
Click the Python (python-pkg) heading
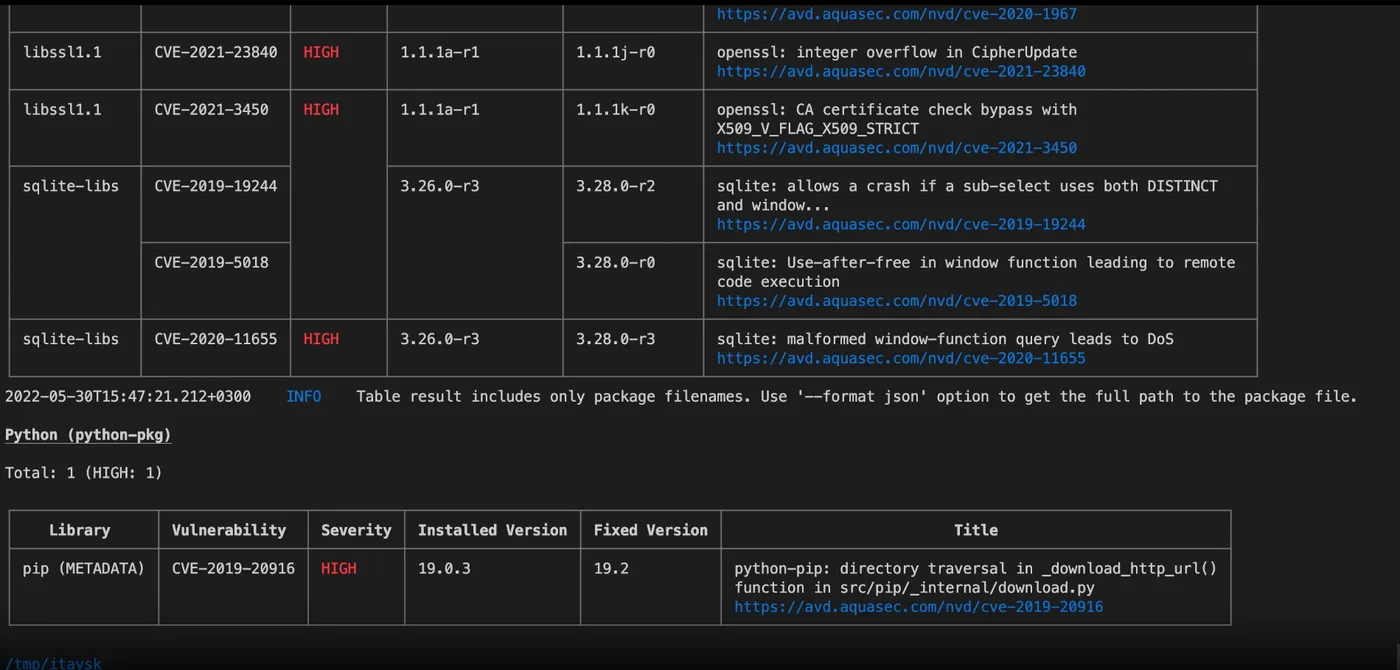[88, 435]
